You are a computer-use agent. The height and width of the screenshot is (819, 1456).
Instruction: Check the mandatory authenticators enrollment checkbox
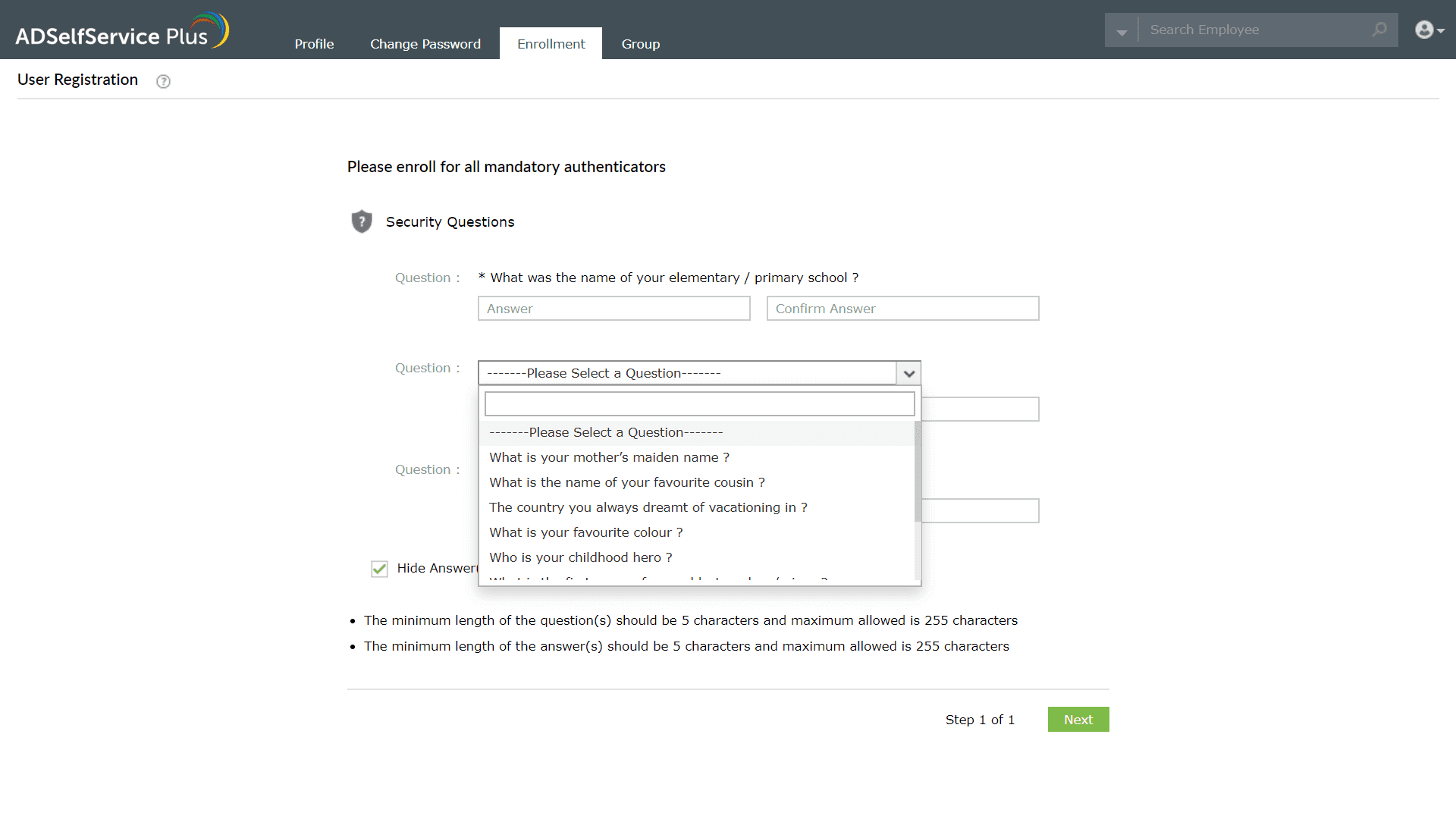(379, 568)
